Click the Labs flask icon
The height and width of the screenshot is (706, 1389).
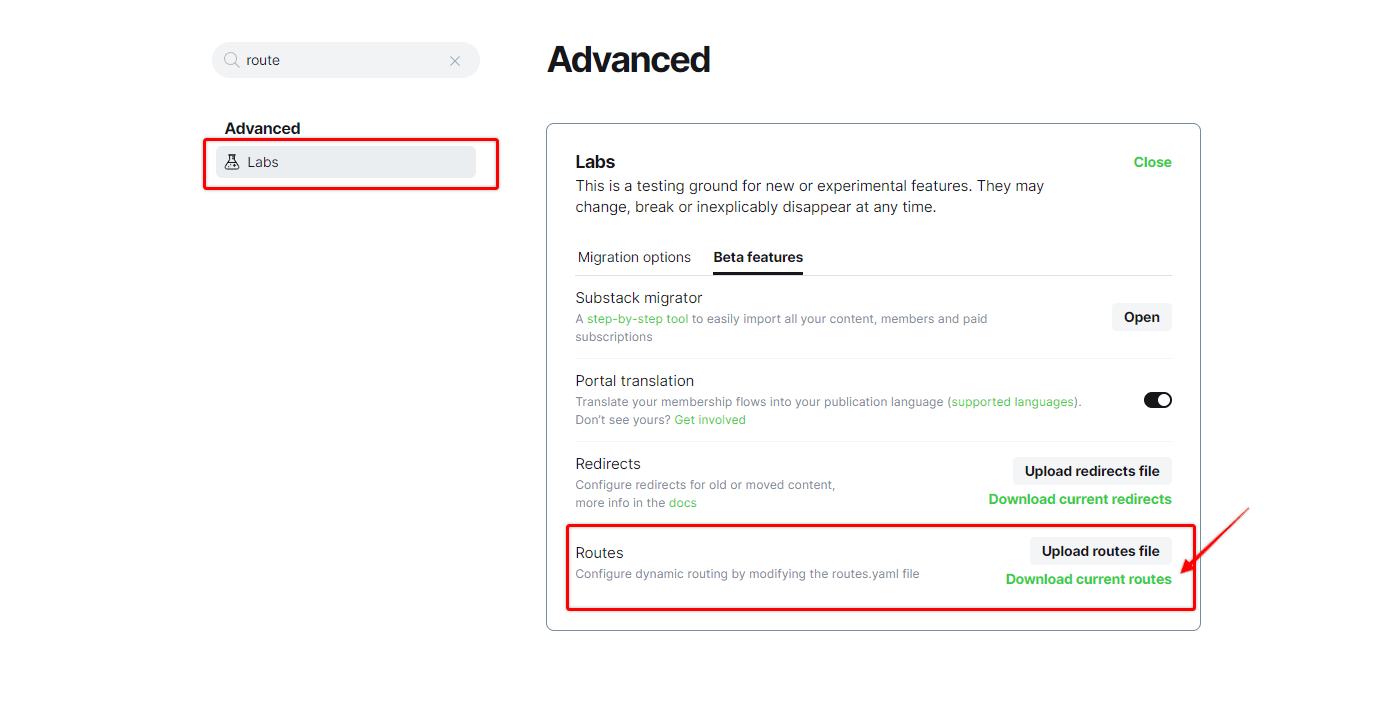(232, 162)
